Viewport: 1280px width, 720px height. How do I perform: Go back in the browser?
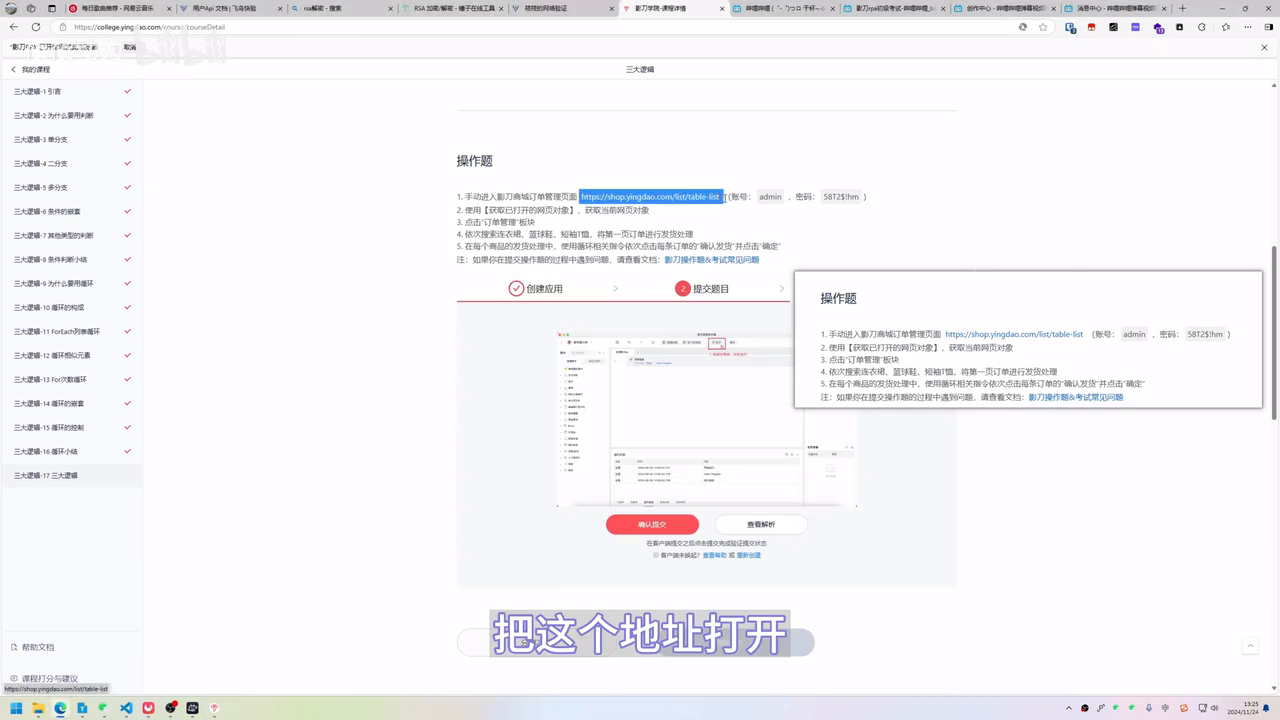(x=14, y=27)
